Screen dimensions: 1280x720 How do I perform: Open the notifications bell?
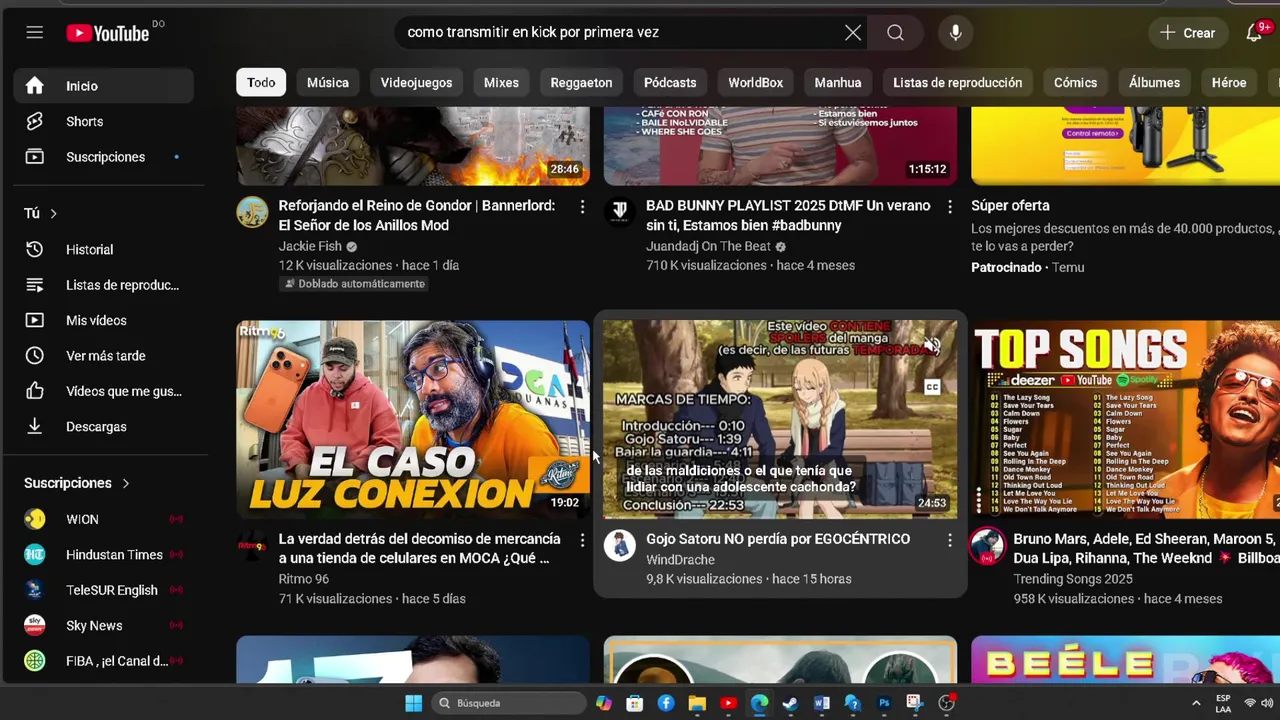point(1254,33)
